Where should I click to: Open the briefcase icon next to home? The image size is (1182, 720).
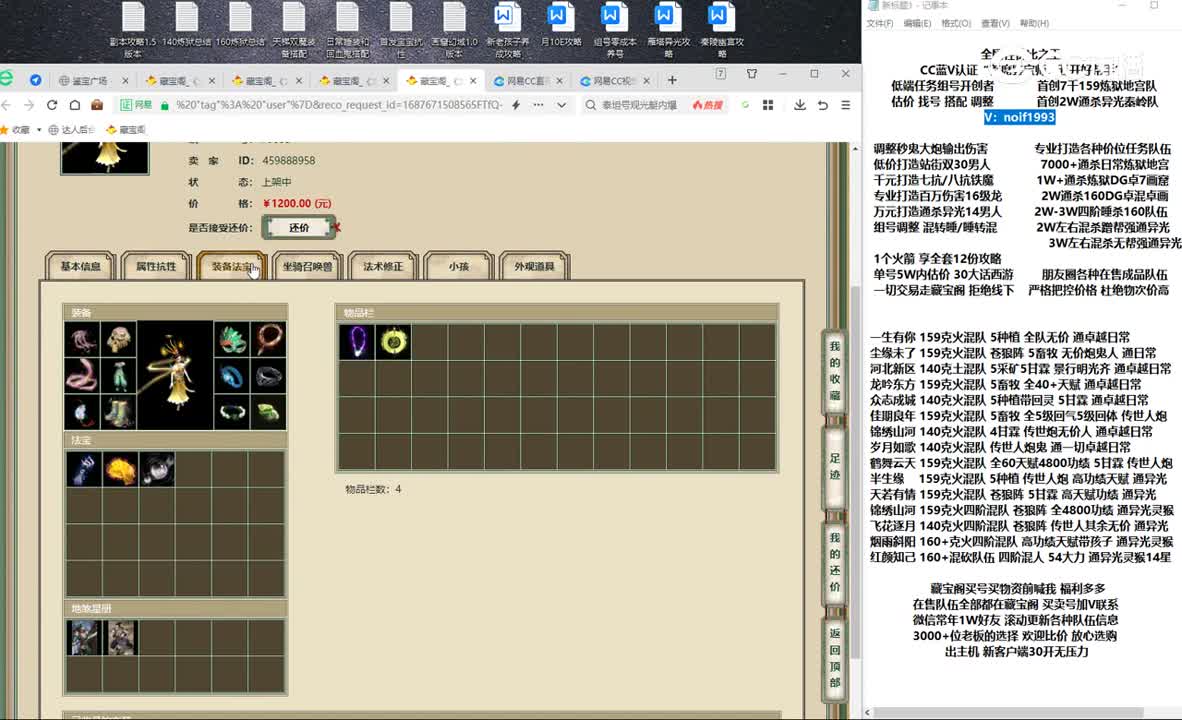click(x=97, y=105)
